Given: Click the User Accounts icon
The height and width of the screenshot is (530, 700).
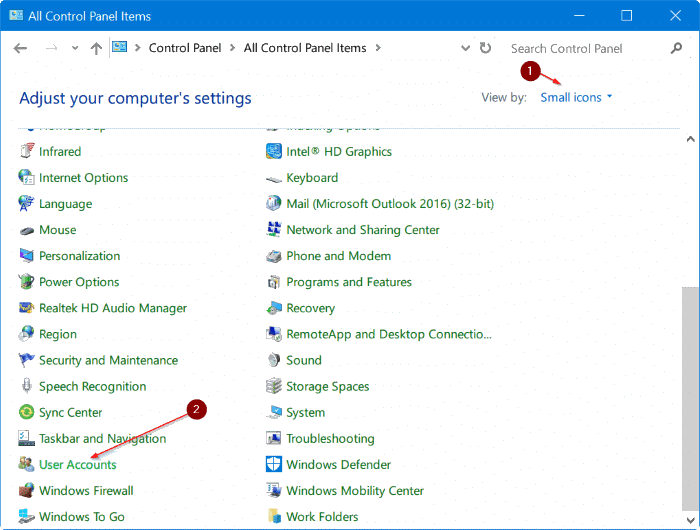Looking at the screenshot, I should (27, 465).
